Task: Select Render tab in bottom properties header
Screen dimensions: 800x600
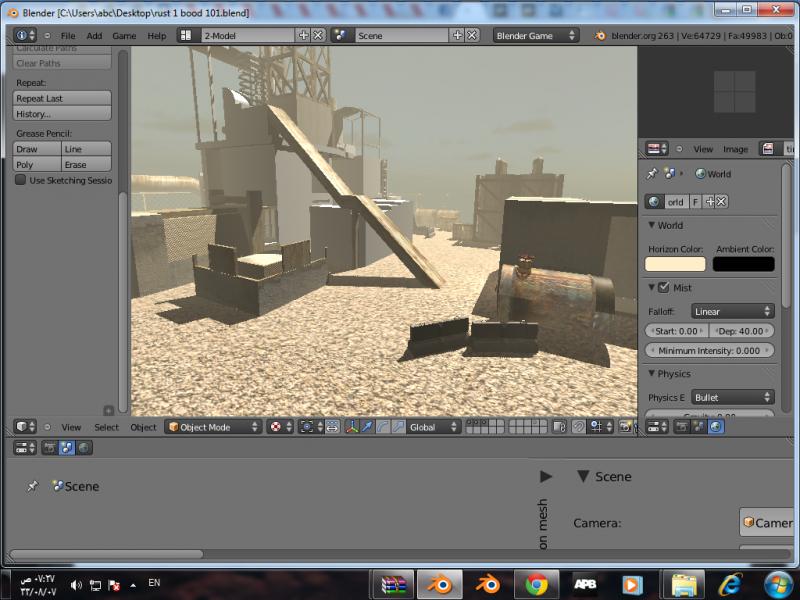Action: [49, 448]
